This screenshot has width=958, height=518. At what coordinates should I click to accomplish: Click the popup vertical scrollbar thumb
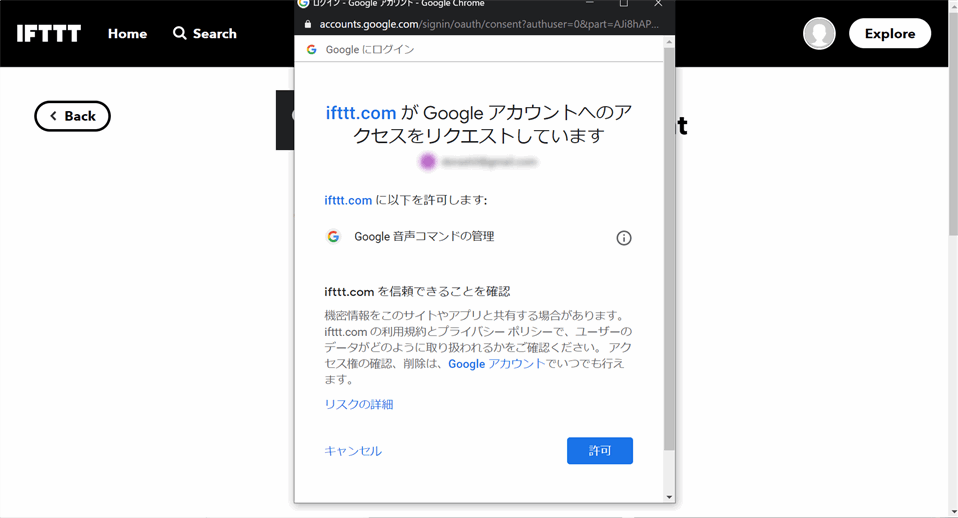(x=669, y=249)
